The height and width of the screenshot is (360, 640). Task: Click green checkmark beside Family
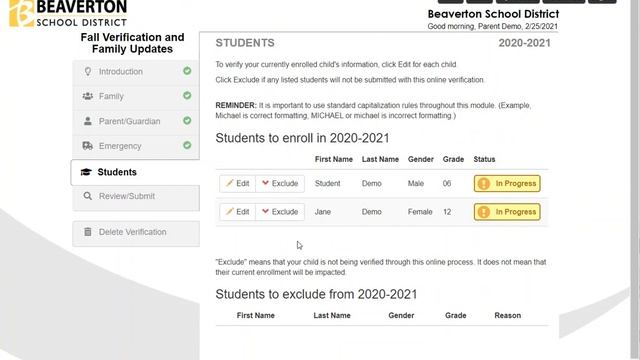pyautogui.click(x=187, y=96)
